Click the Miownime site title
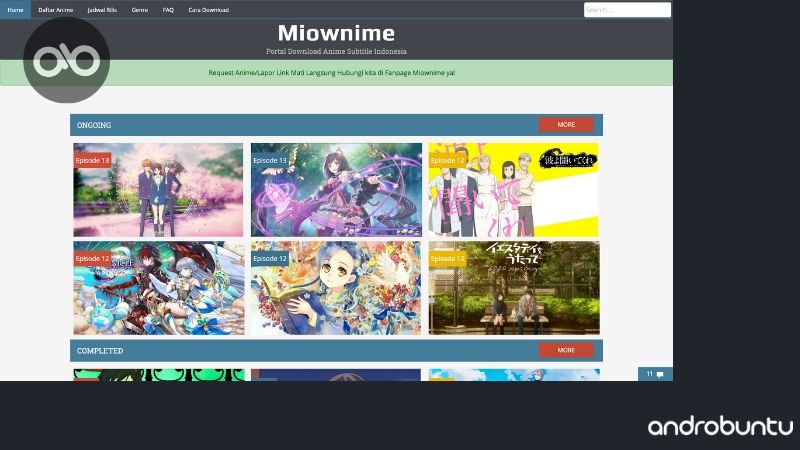Viewport: 800px width, 450px height. tap(336, 33)
